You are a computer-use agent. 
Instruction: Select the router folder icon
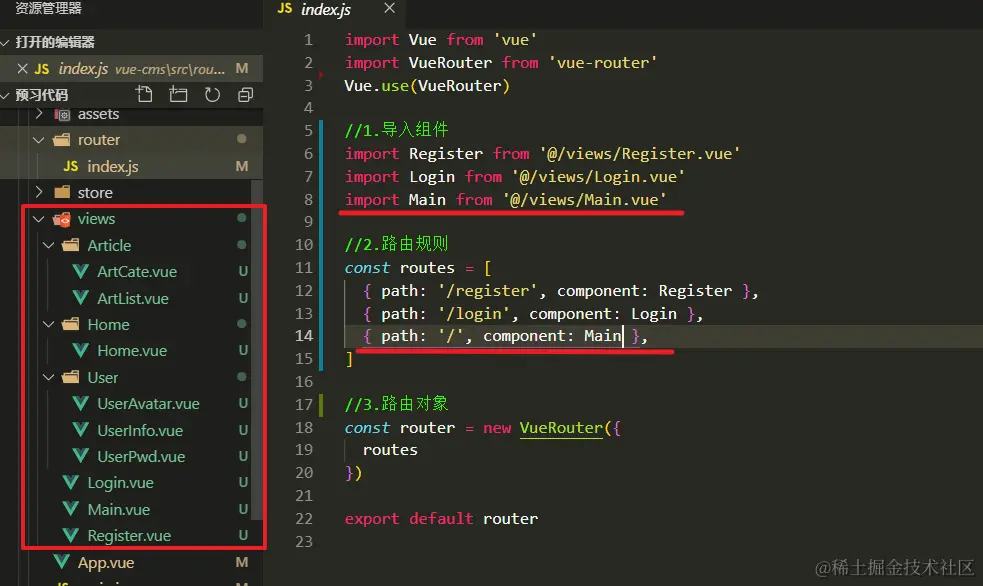tap(61, 139)
